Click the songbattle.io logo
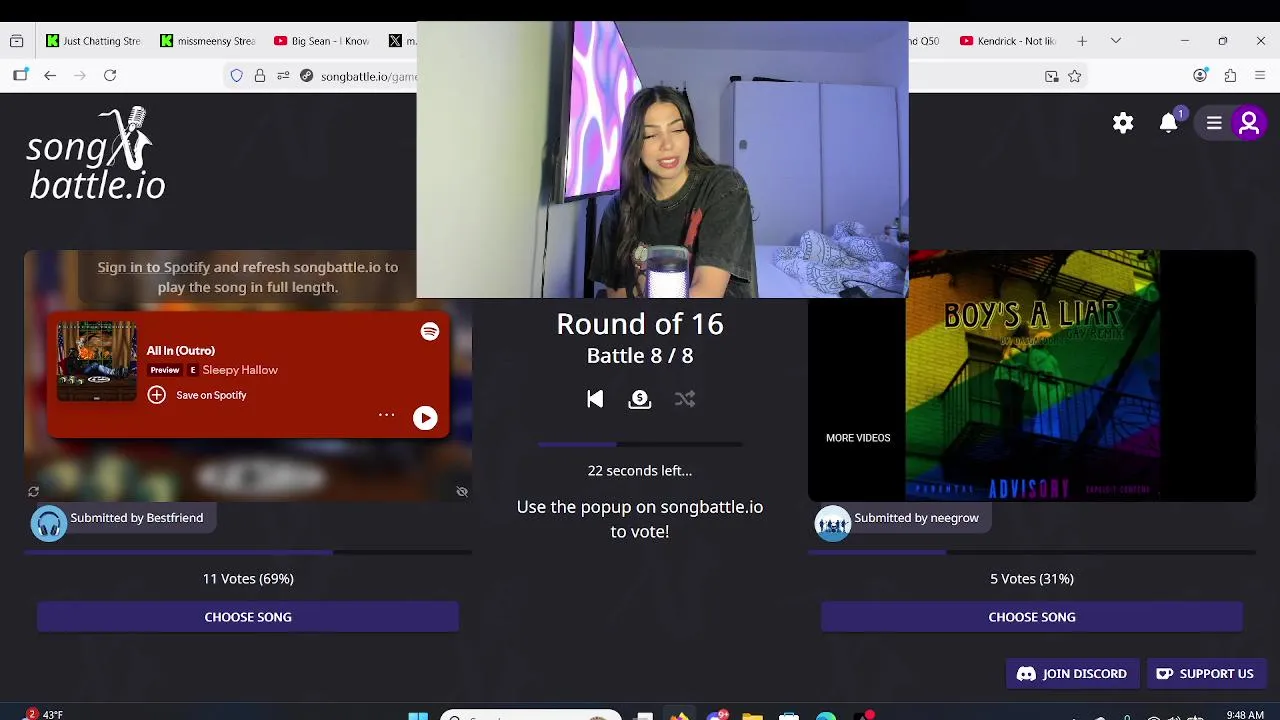The width and height of the screenshot is (1280, 720). 96,153
